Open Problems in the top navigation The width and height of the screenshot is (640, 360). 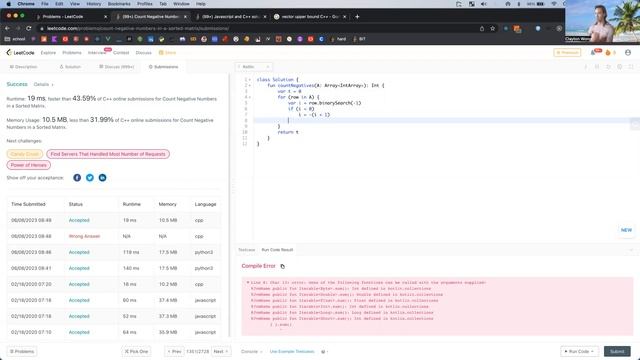click(x=72, y=53)
